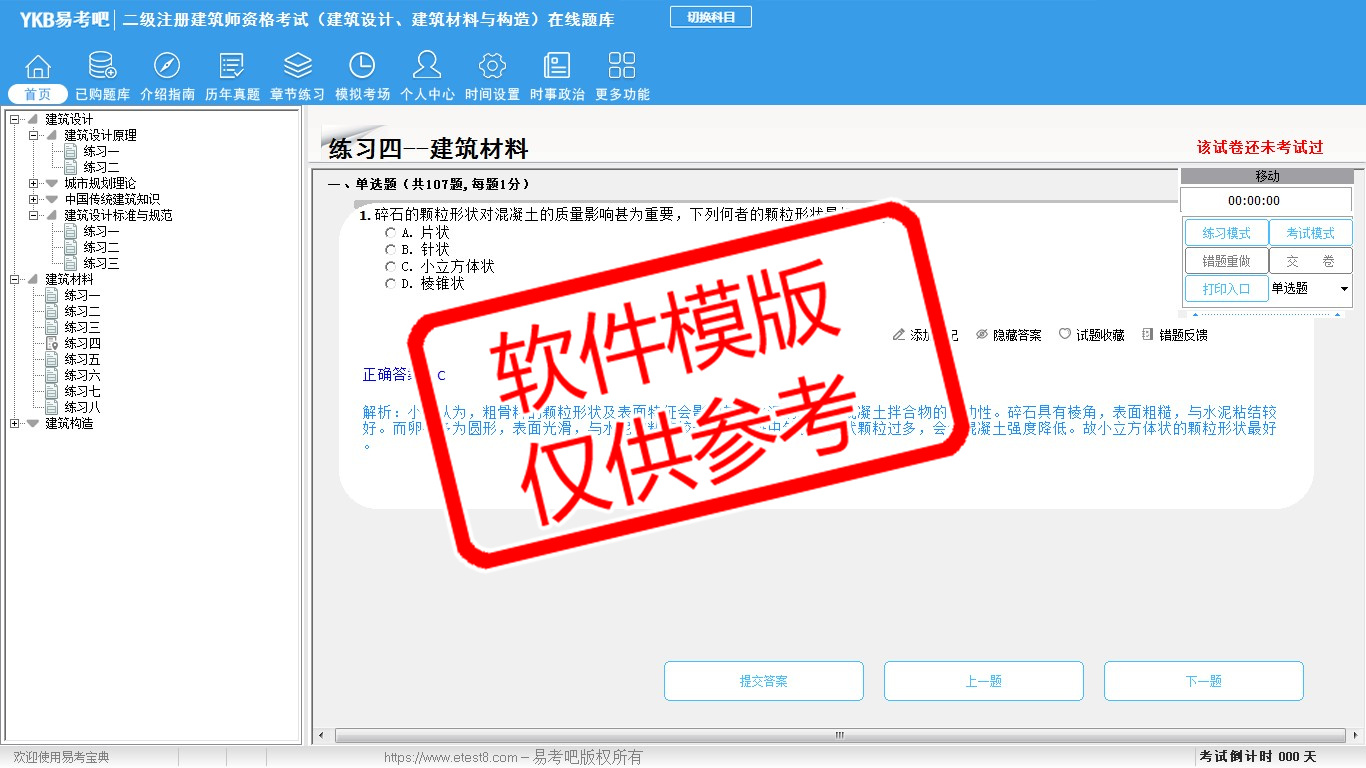Select answer option C 小立方体状
This screenshot has width=1366, height=768.
coord(391,267)
